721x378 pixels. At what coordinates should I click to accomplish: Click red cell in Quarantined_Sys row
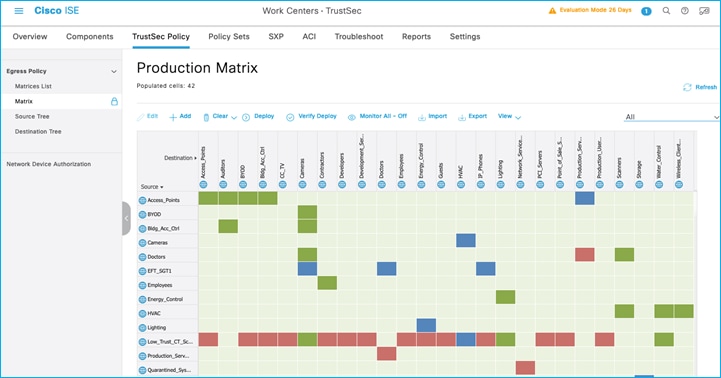click(x=525, y=368)
